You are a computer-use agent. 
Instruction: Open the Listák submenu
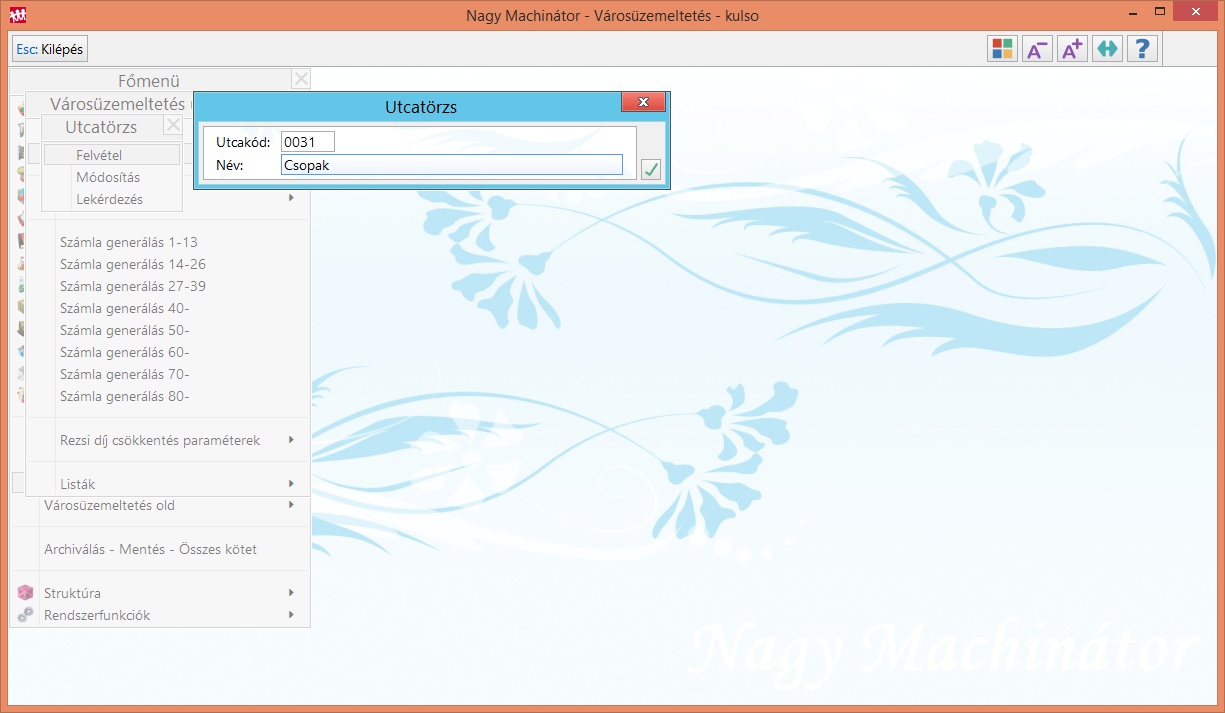(78, 484)
